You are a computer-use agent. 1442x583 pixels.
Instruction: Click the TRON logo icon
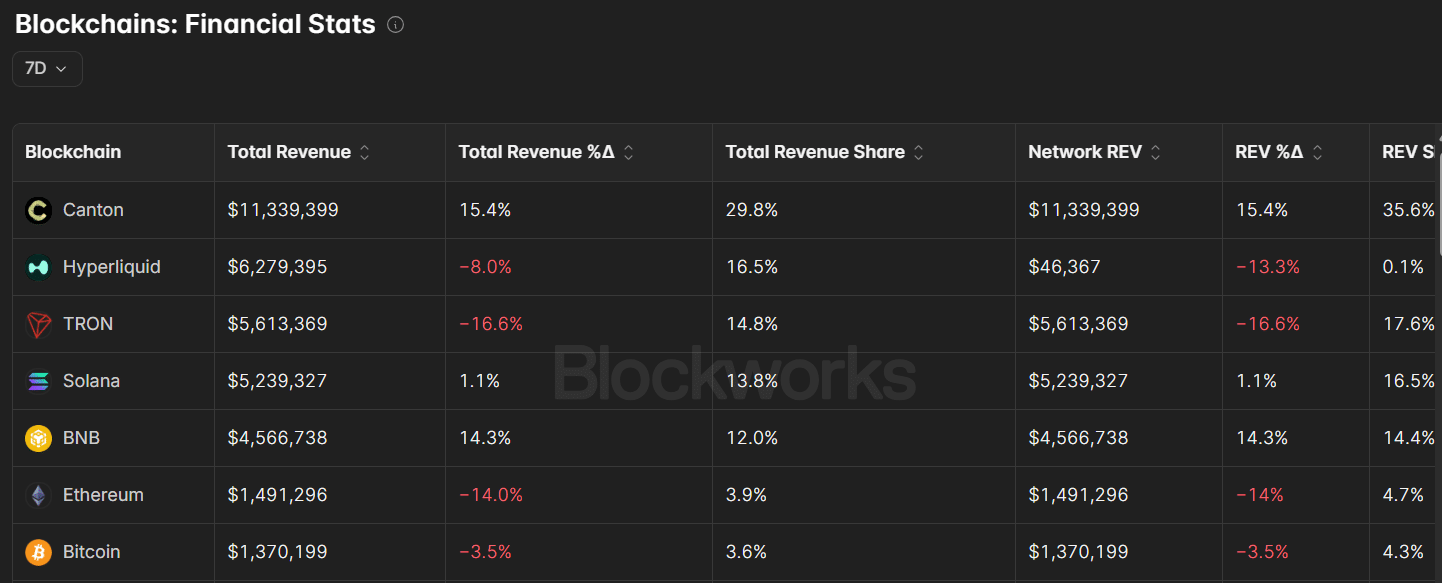click(x=38, y=324)
